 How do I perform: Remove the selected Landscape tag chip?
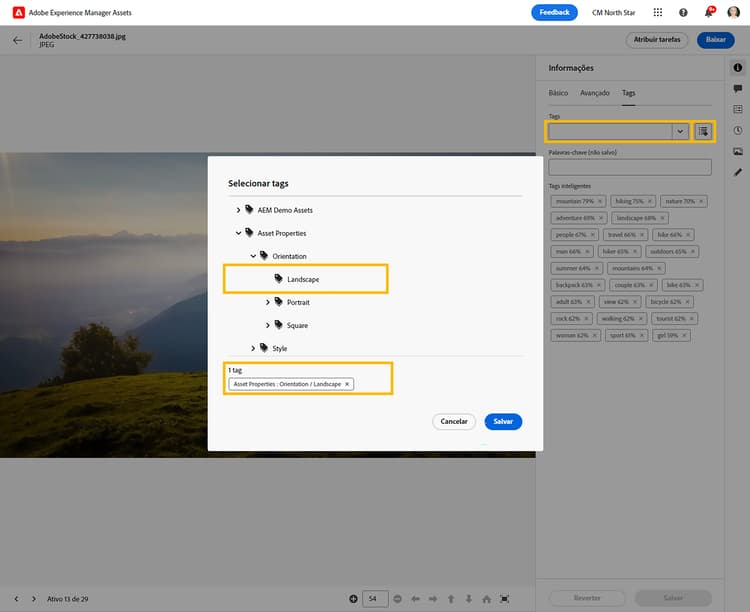pyautogui.click(x=347, y=384)
